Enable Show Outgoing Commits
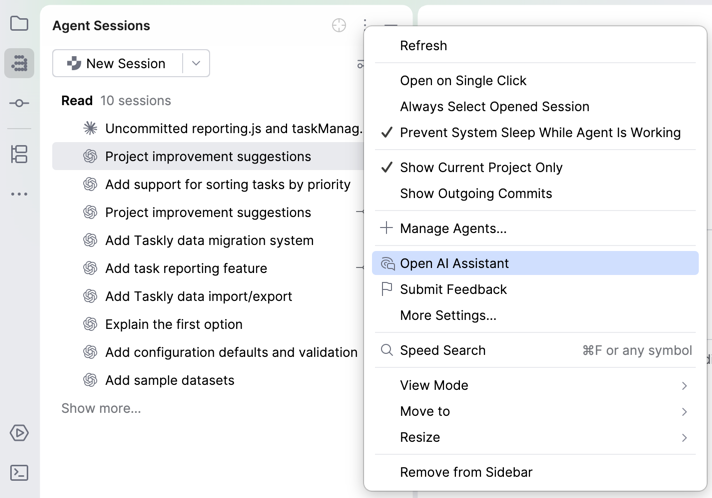 [535, 193]
